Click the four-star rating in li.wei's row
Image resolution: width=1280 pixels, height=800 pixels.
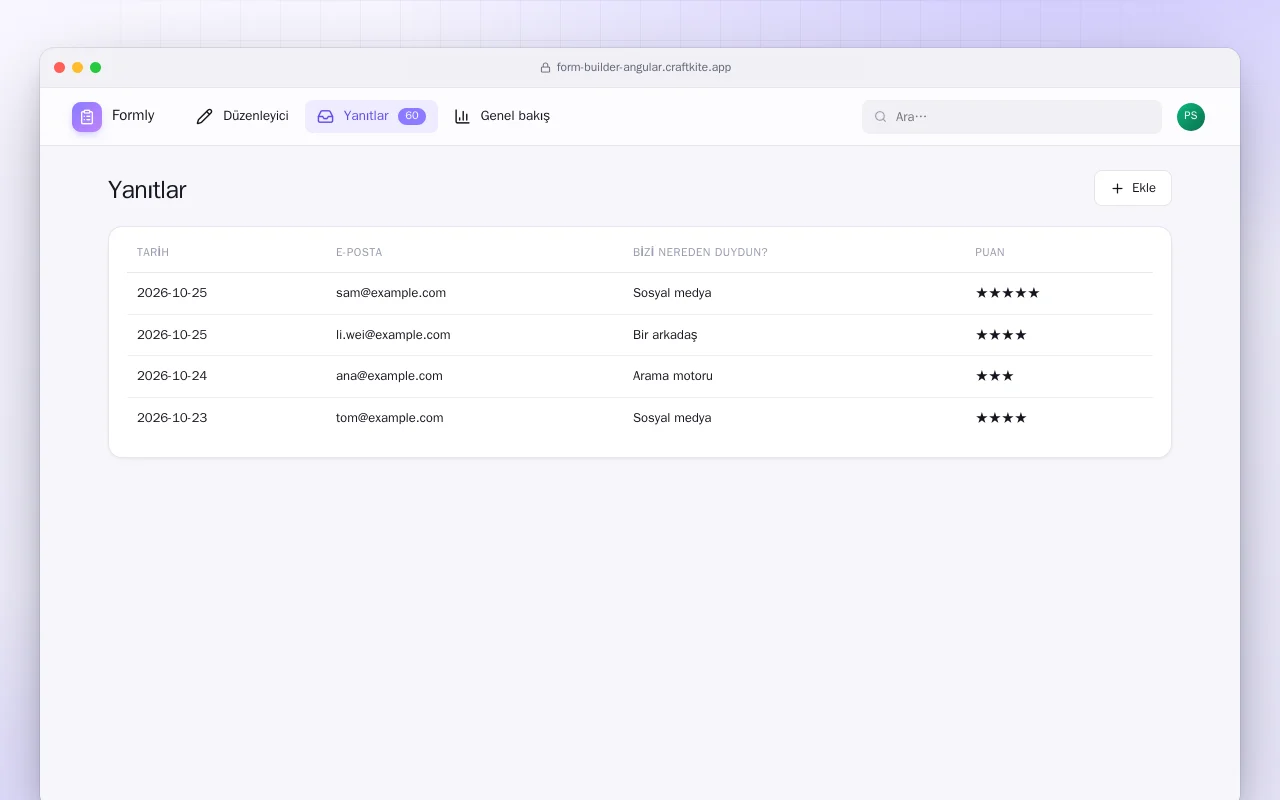1001,335
